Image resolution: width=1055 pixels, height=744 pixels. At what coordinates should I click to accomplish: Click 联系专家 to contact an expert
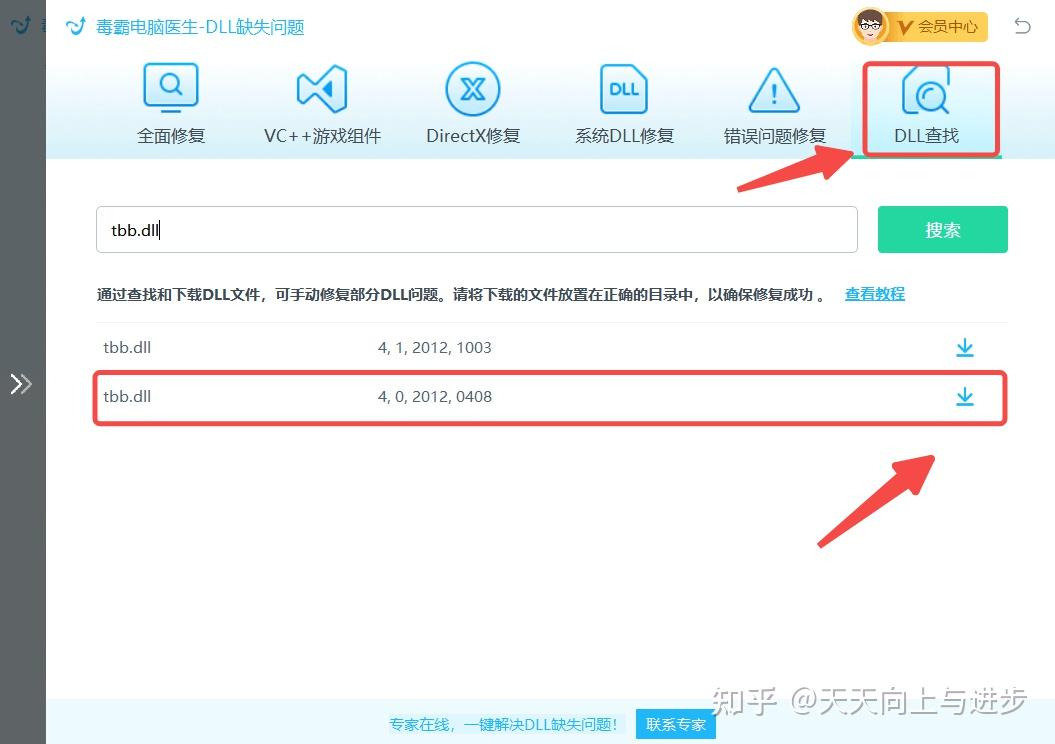pos(675,724)
